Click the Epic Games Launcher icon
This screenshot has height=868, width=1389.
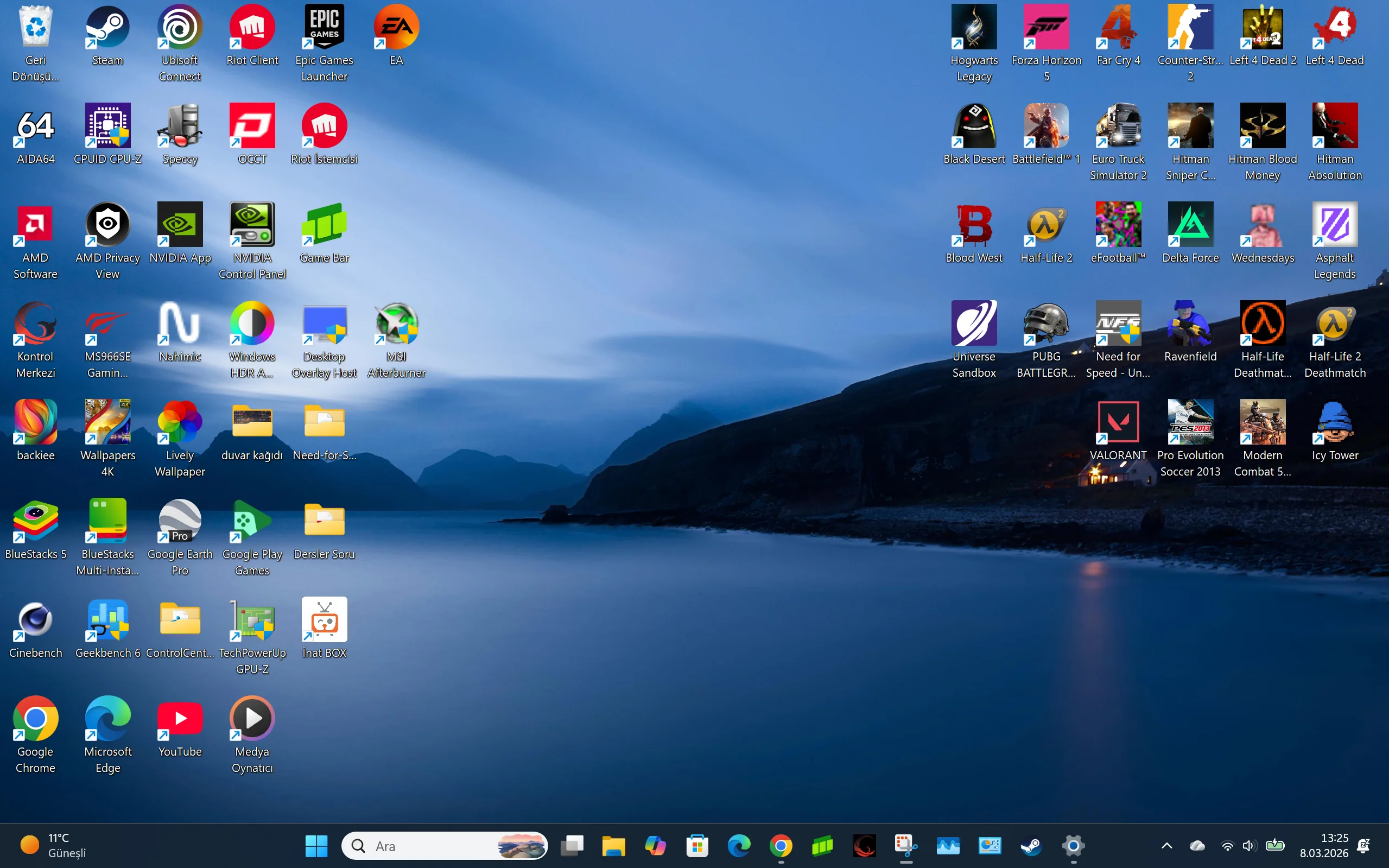(x=324, y=28)
